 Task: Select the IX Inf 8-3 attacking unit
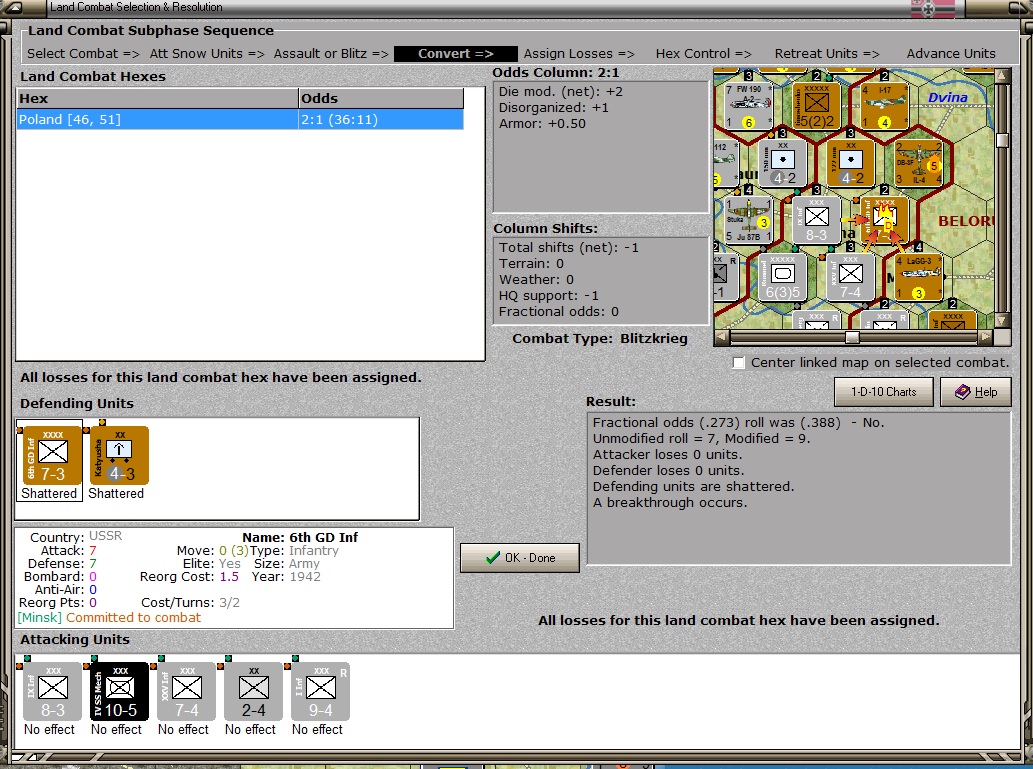(53, 691)
